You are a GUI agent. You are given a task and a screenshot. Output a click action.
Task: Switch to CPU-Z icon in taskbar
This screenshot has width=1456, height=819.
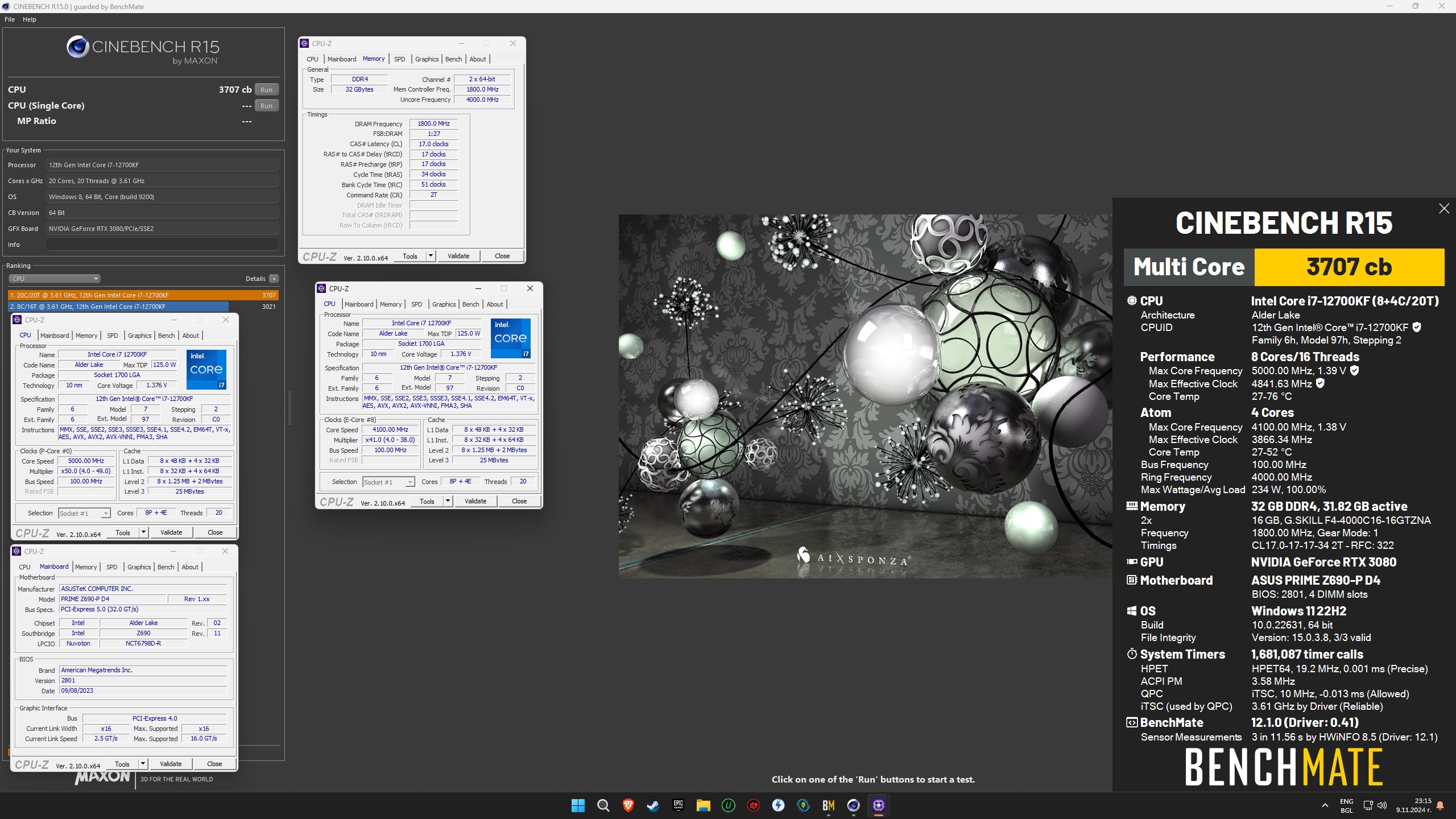tap(878, 805)
